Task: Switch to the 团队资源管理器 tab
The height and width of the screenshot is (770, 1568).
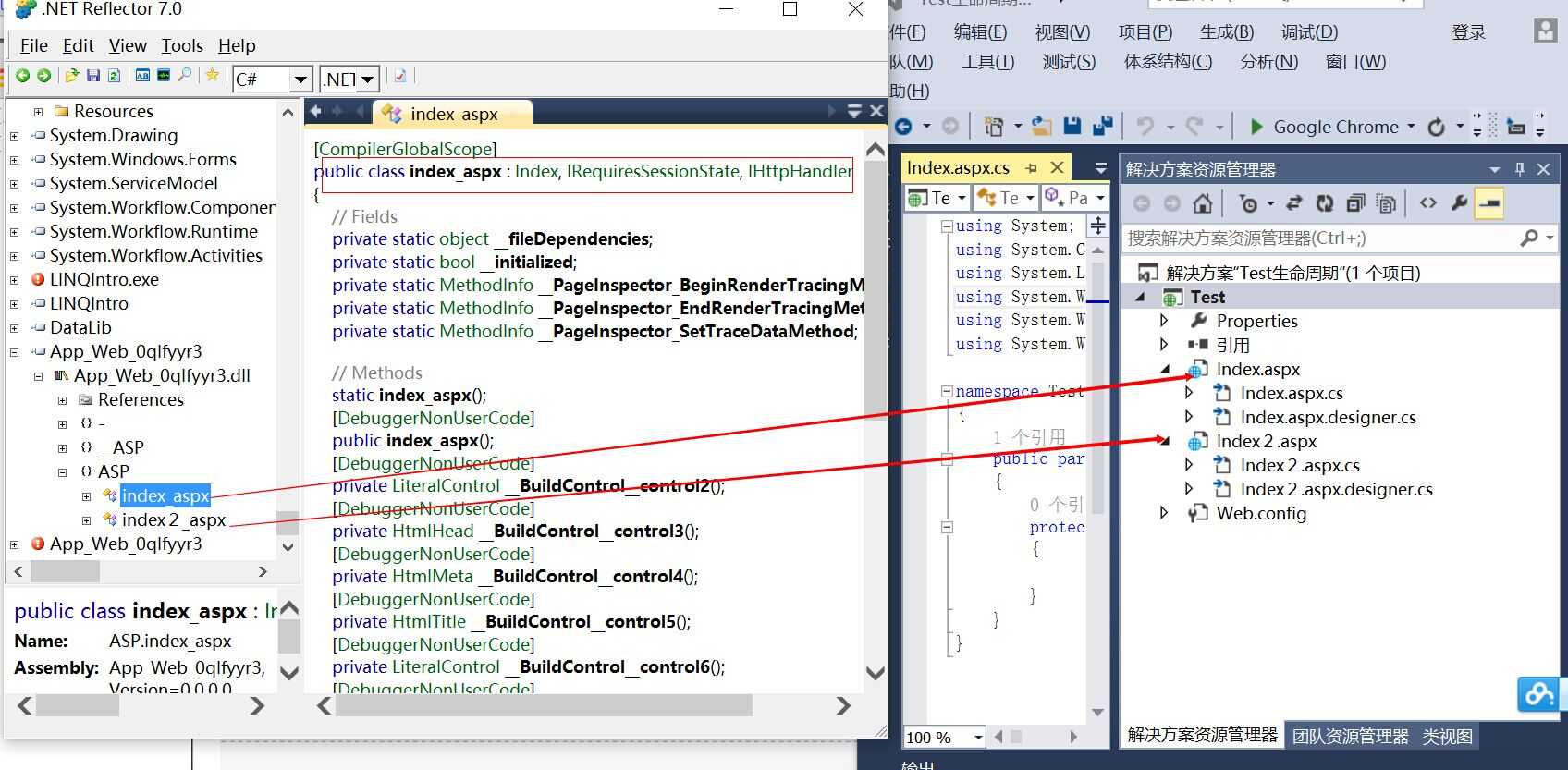Action: pyautogui.click(x=1351, y=737)
